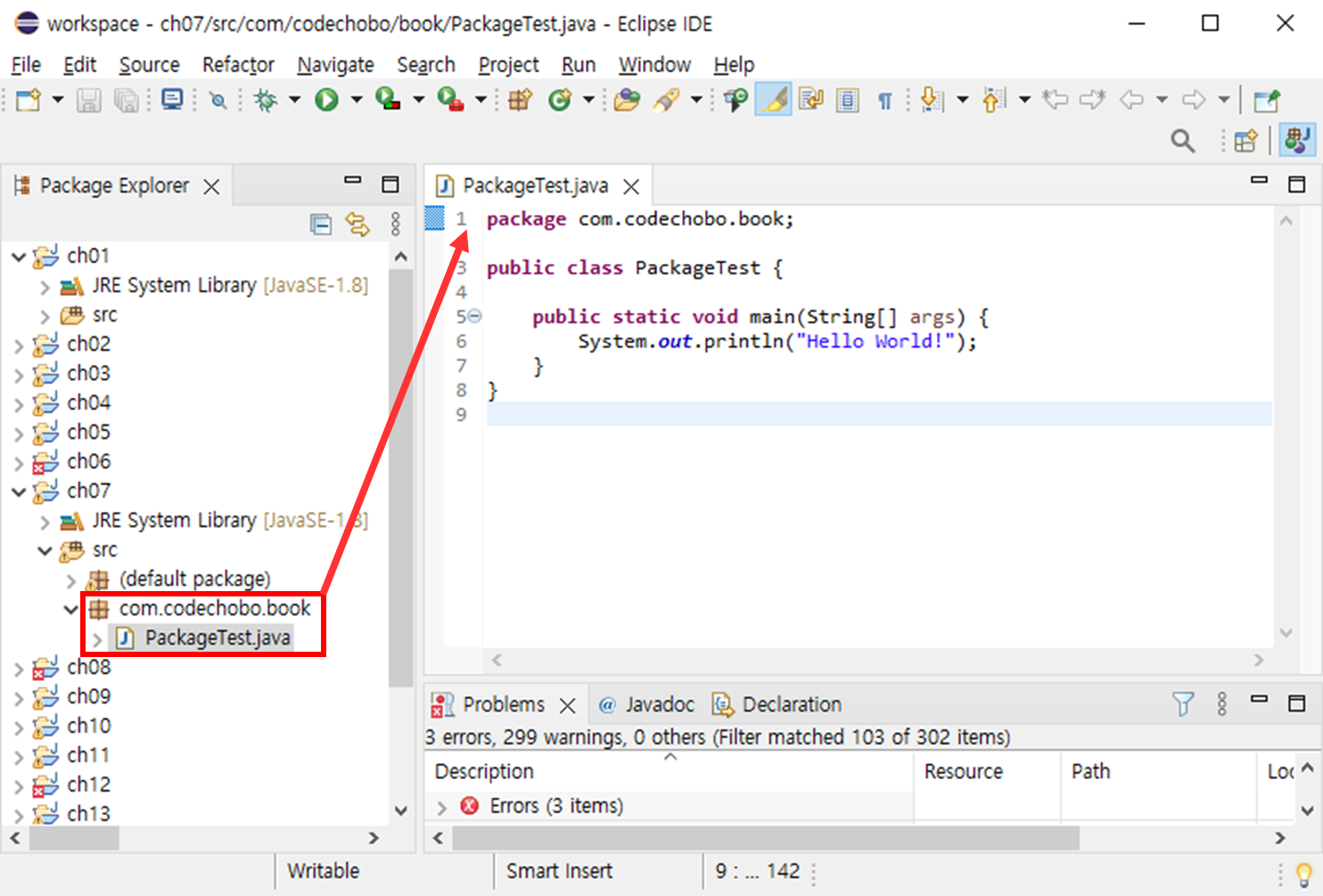Click the New file wizard icon
This screenshot has width=1323, height=896.
(x=29, y=100)
